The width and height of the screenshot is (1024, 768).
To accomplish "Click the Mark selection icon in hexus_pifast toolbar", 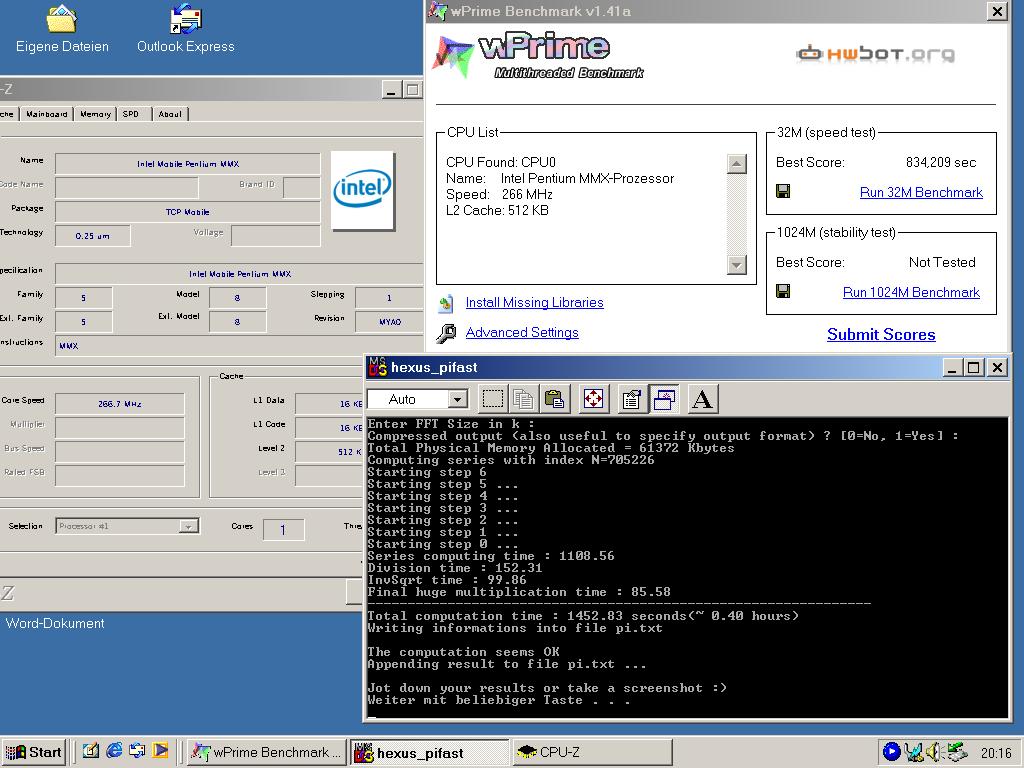I will point(493,399).
